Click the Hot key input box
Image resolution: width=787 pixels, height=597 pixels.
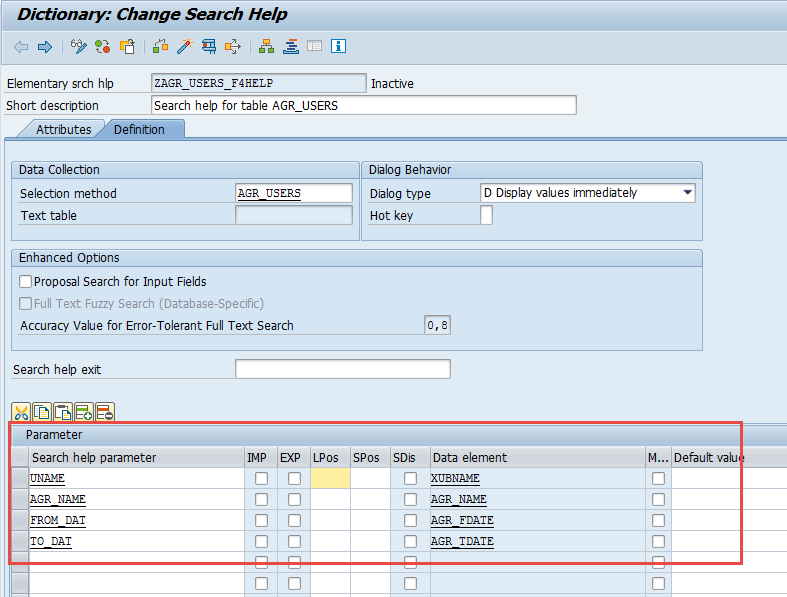click(x=486, y=215)
